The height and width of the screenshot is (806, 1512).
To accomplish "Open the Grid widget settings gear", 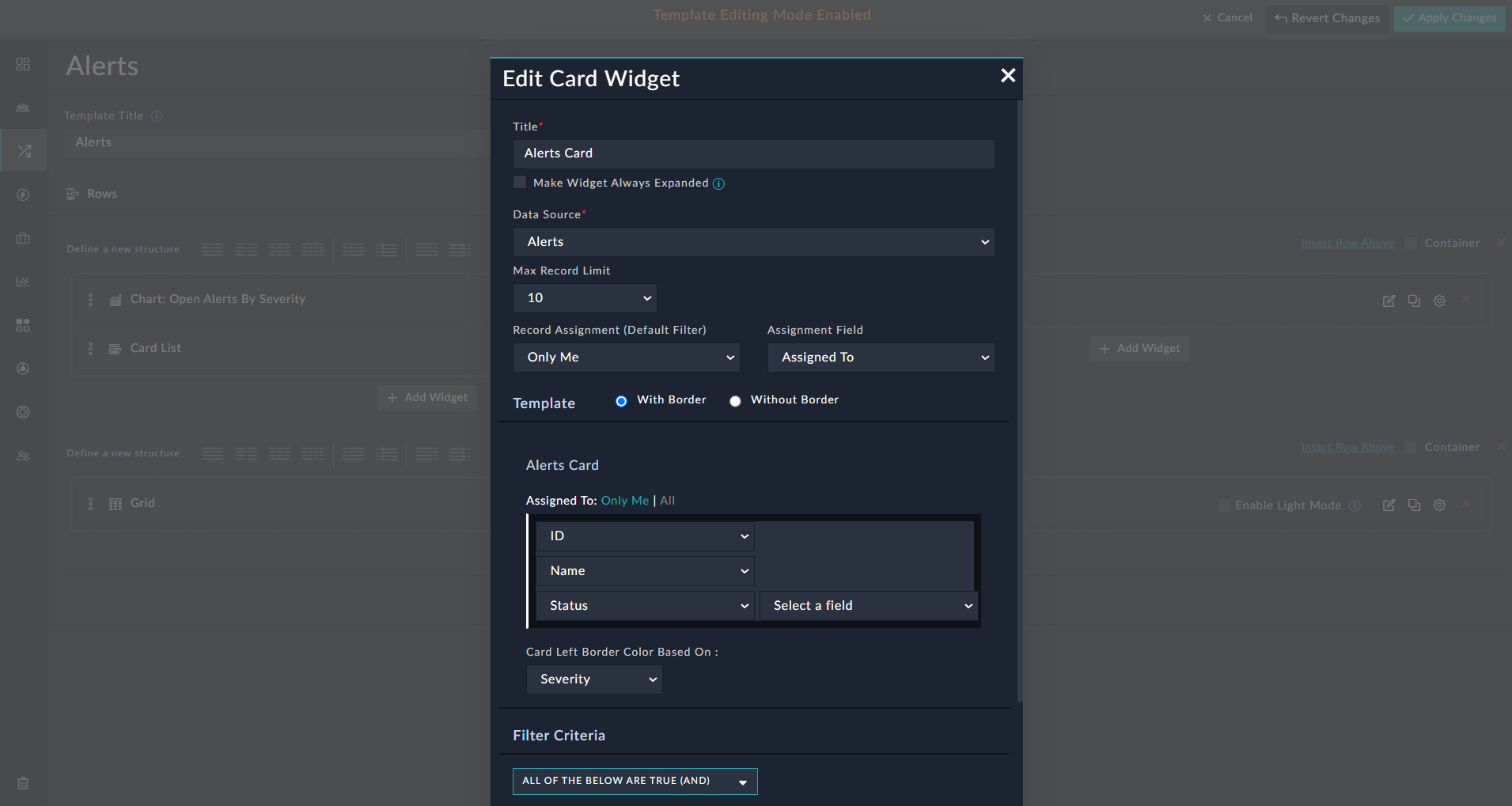I will click(x=1439, y=505).
